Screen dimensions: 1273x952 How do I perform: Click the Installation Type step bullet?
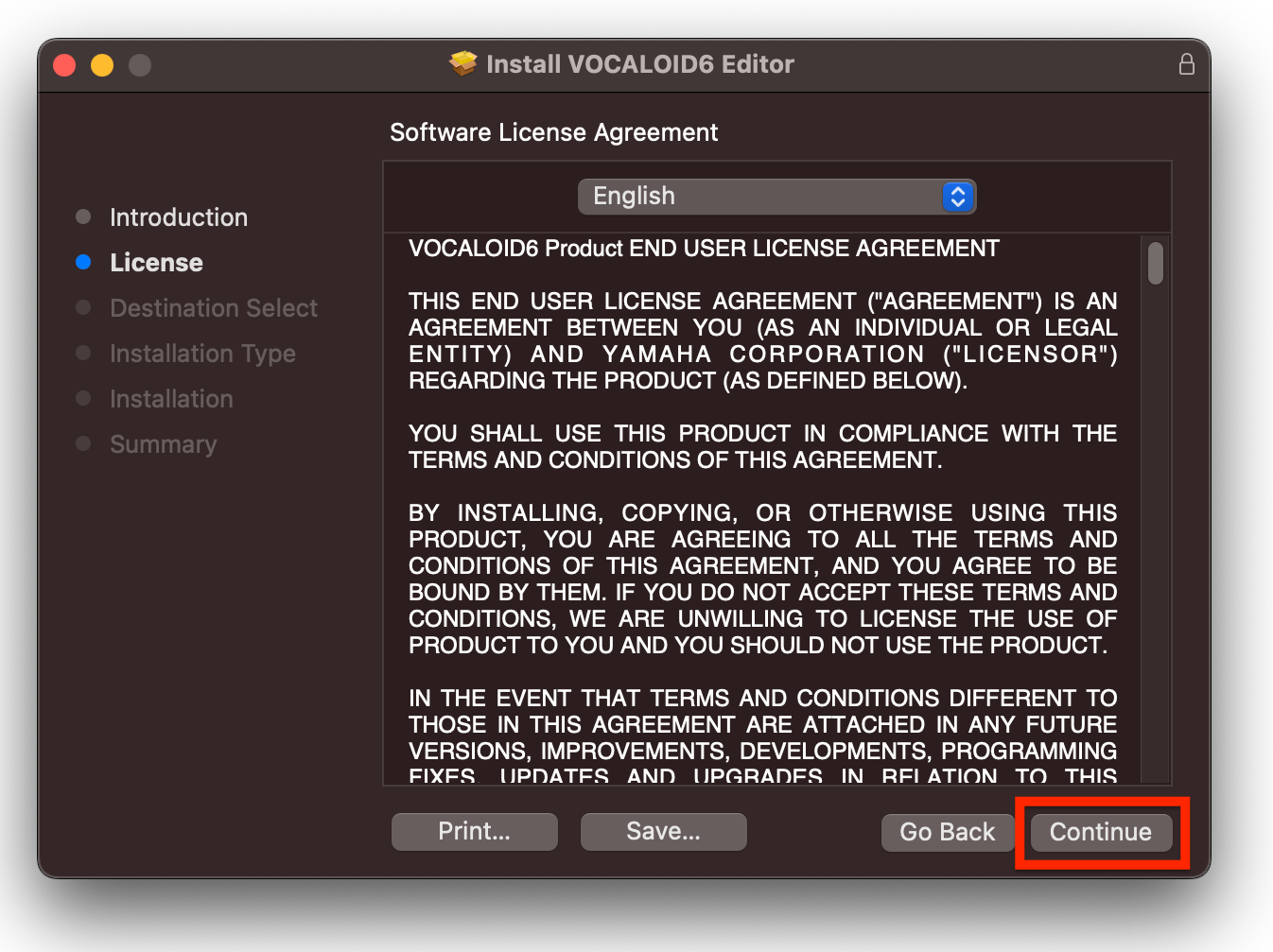click(83, 353)
